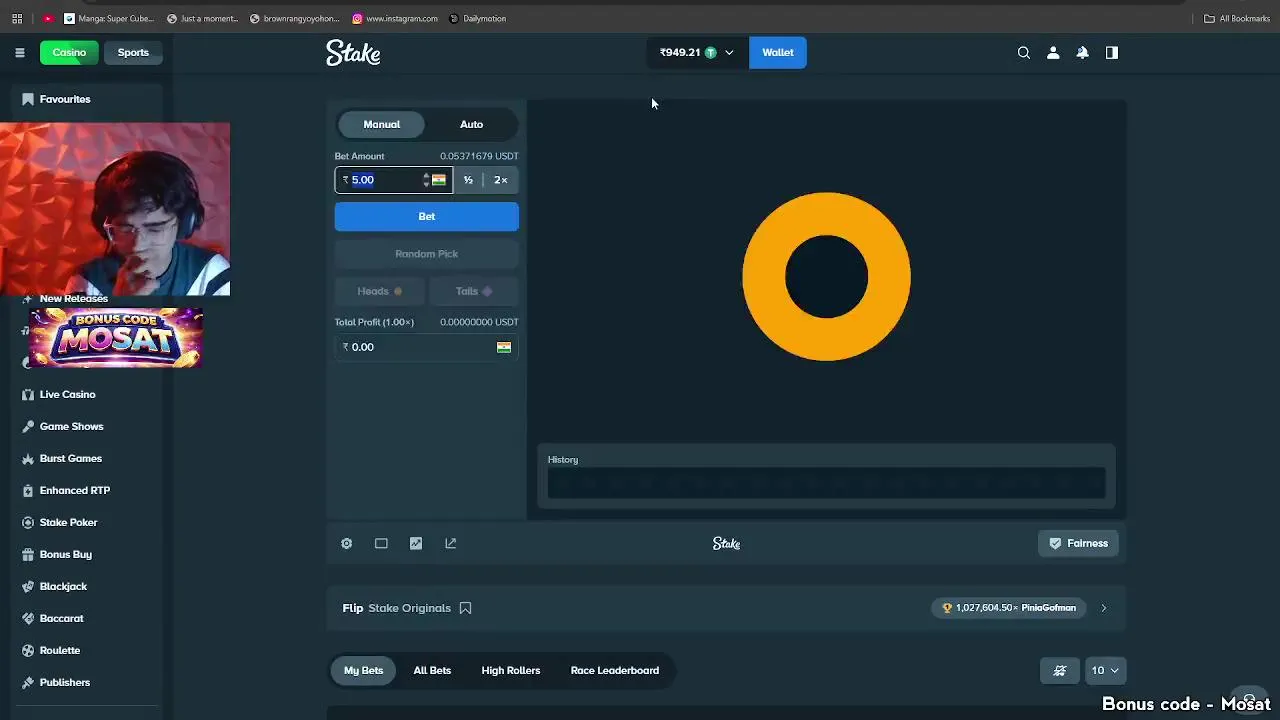Expand the ₹949.21 balance dropdown
This screenshot has width=1280, height=720.
click(696, 52)
